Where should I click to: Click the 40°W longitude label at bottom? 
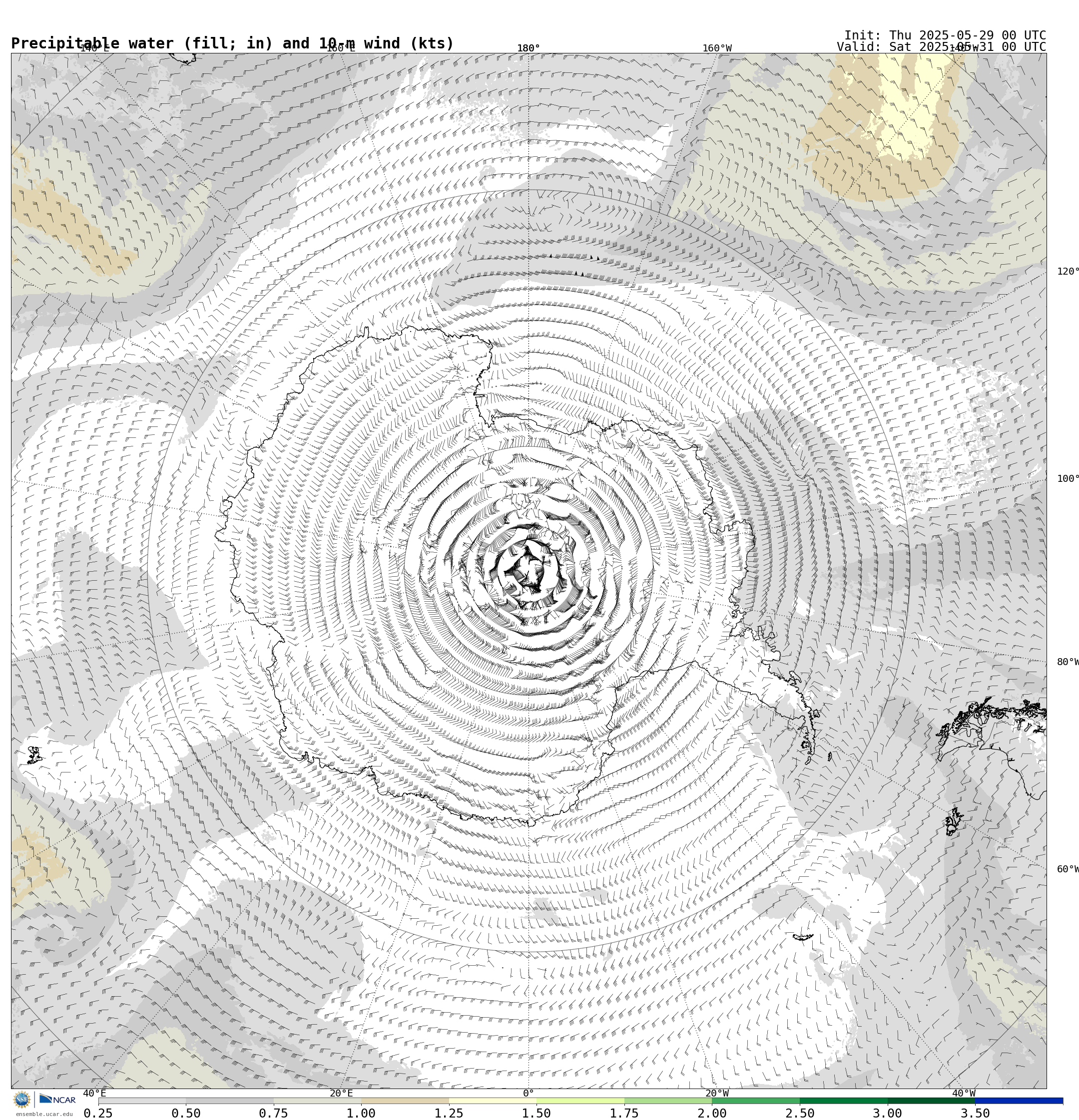(964, 1094)
